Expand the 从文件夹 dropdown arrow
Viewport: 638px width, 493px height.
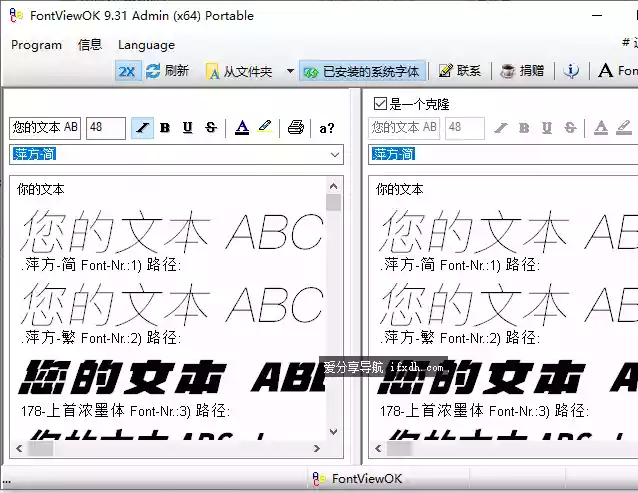[290, 71]
